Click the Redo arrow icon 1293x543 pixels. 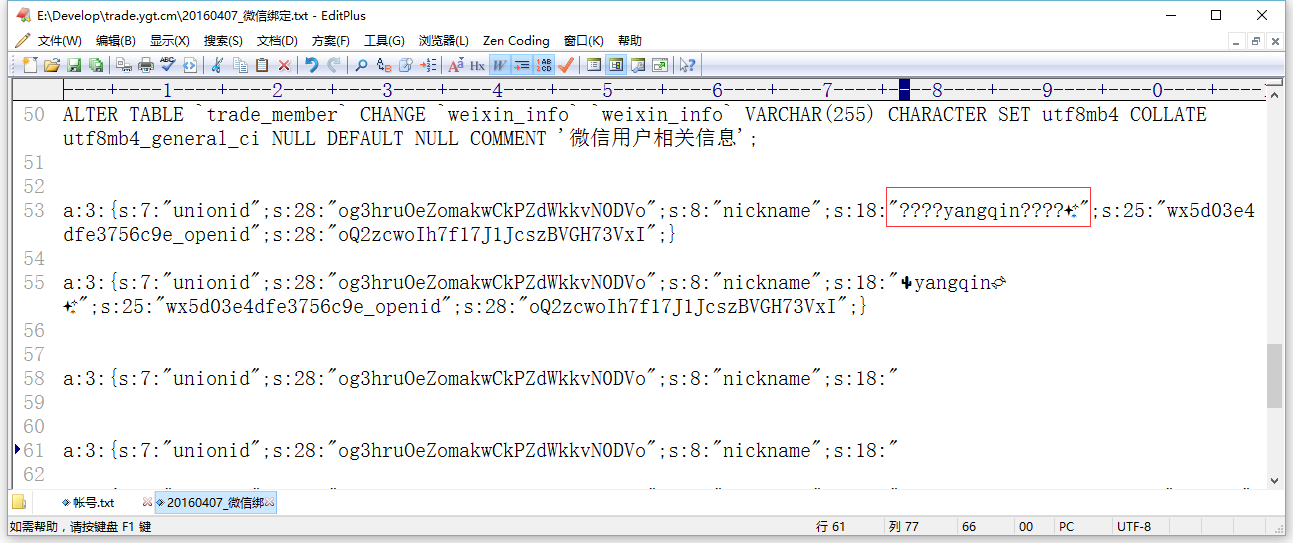coord(334,65)
